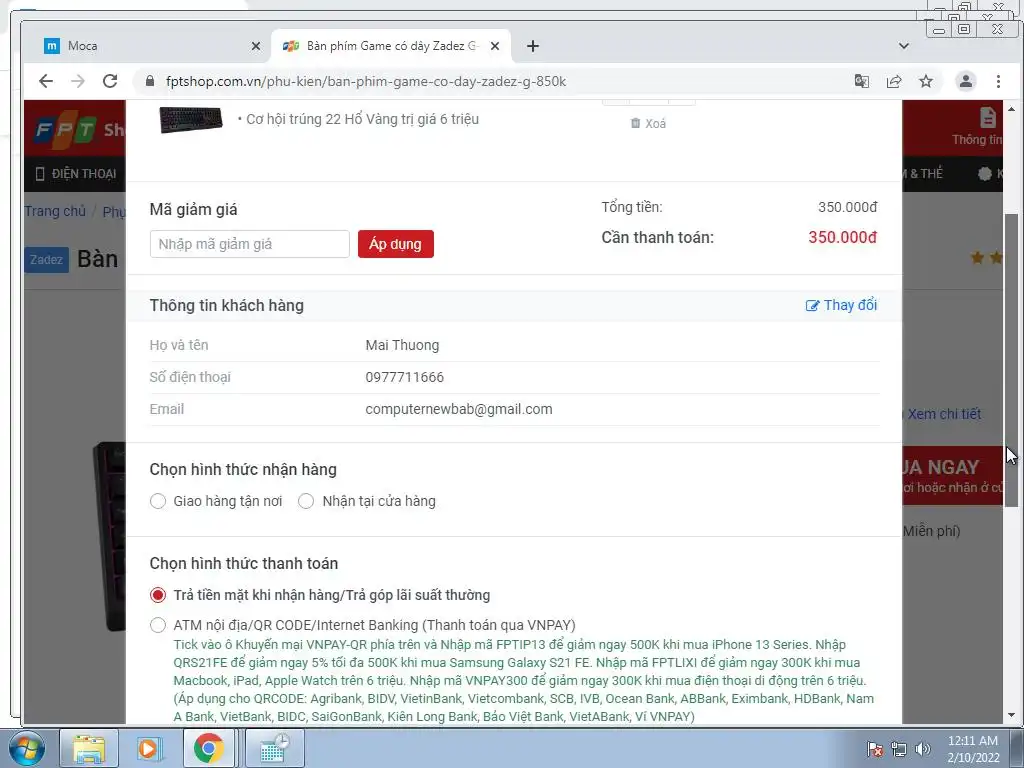Open the Chrome profile avatar

965,81
